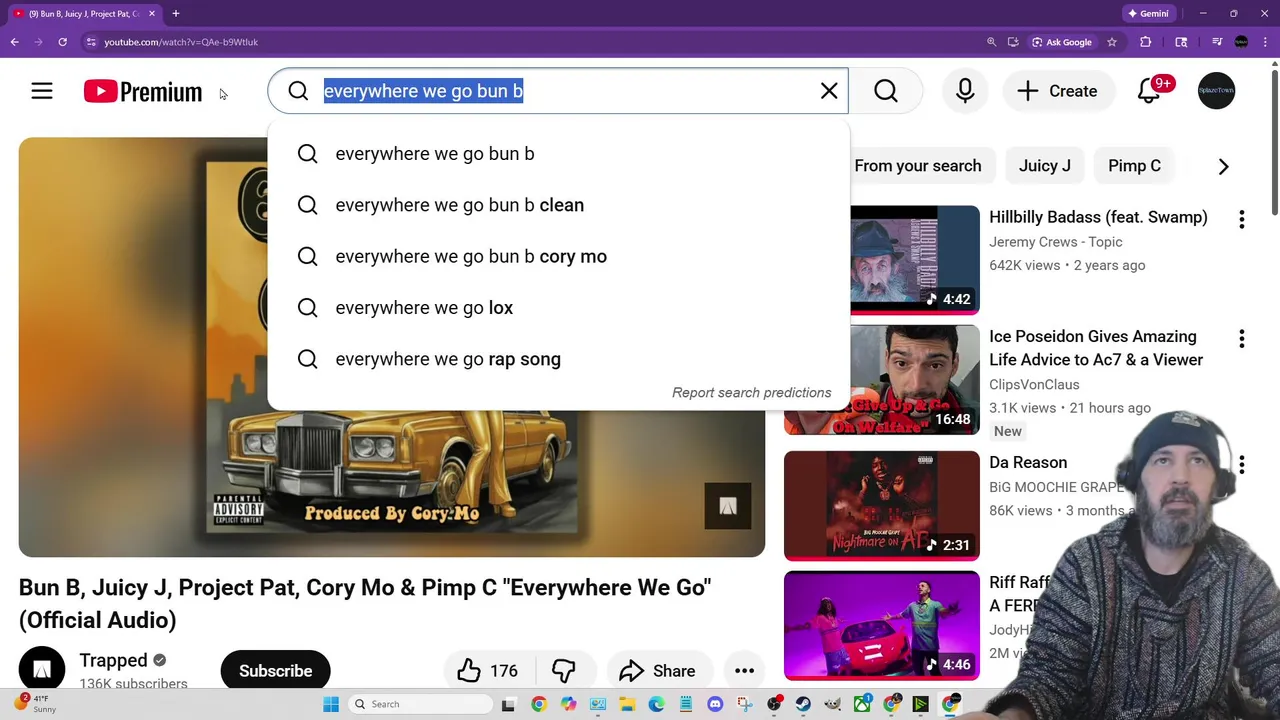Open Chrome extensions puzzle icon
This screenshot has width=1280, height=720.
[x=1146, y=42]
